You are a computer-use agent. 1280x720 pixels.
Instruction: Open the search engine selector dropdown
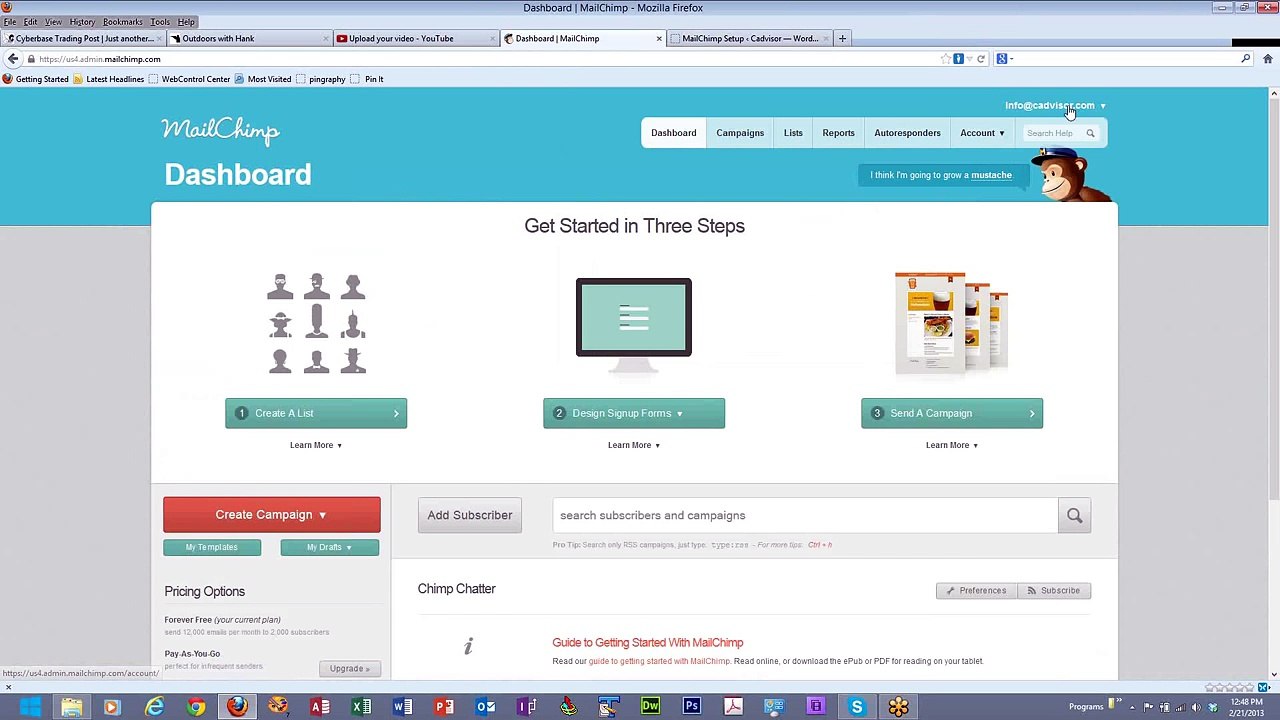[x=1004, y=59]
